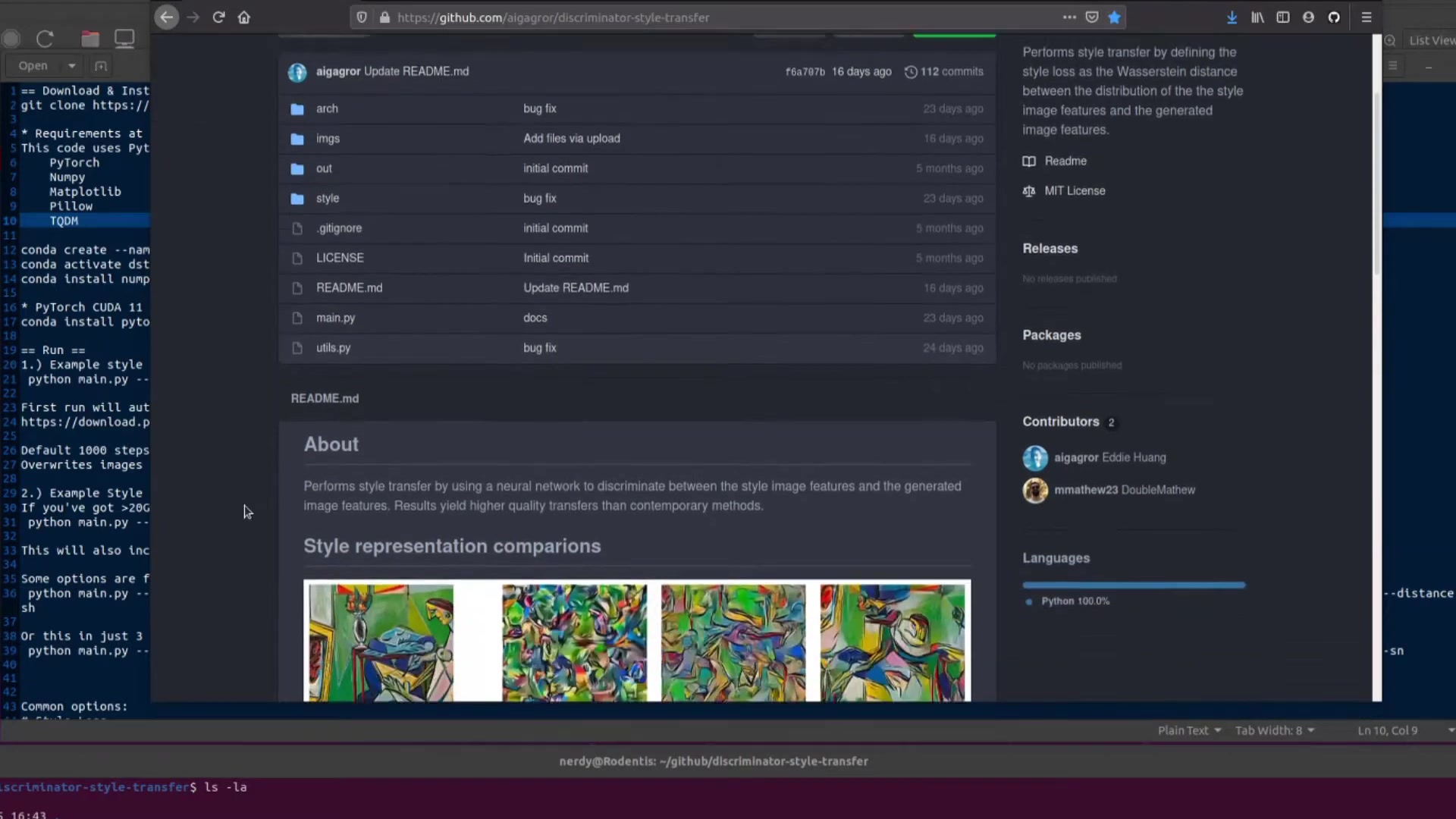The width and height of the screenshot is (1456, 819).
Task: Click List View button in background window
Action: click(1431, 40)
